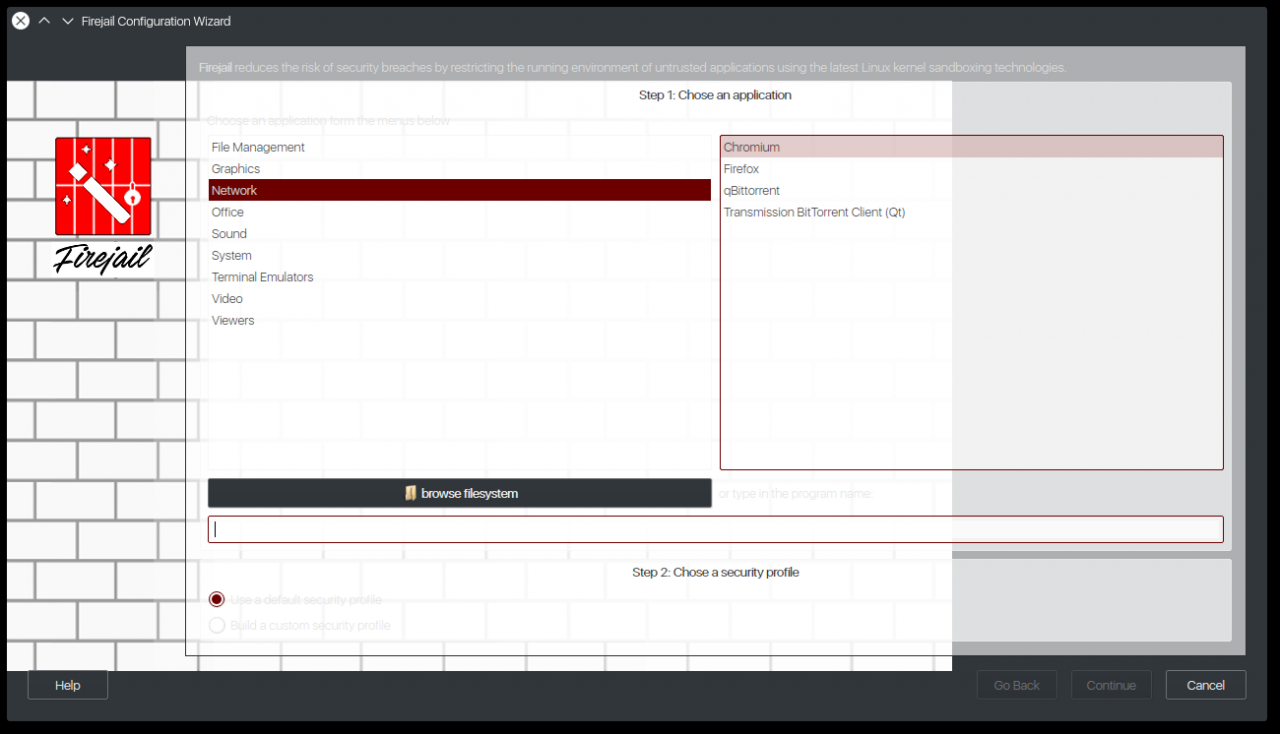The height and width of the screenshot is (734, 1280).
Task: Select the Network category
Action: pyautogui.click(x=459, y=190)
